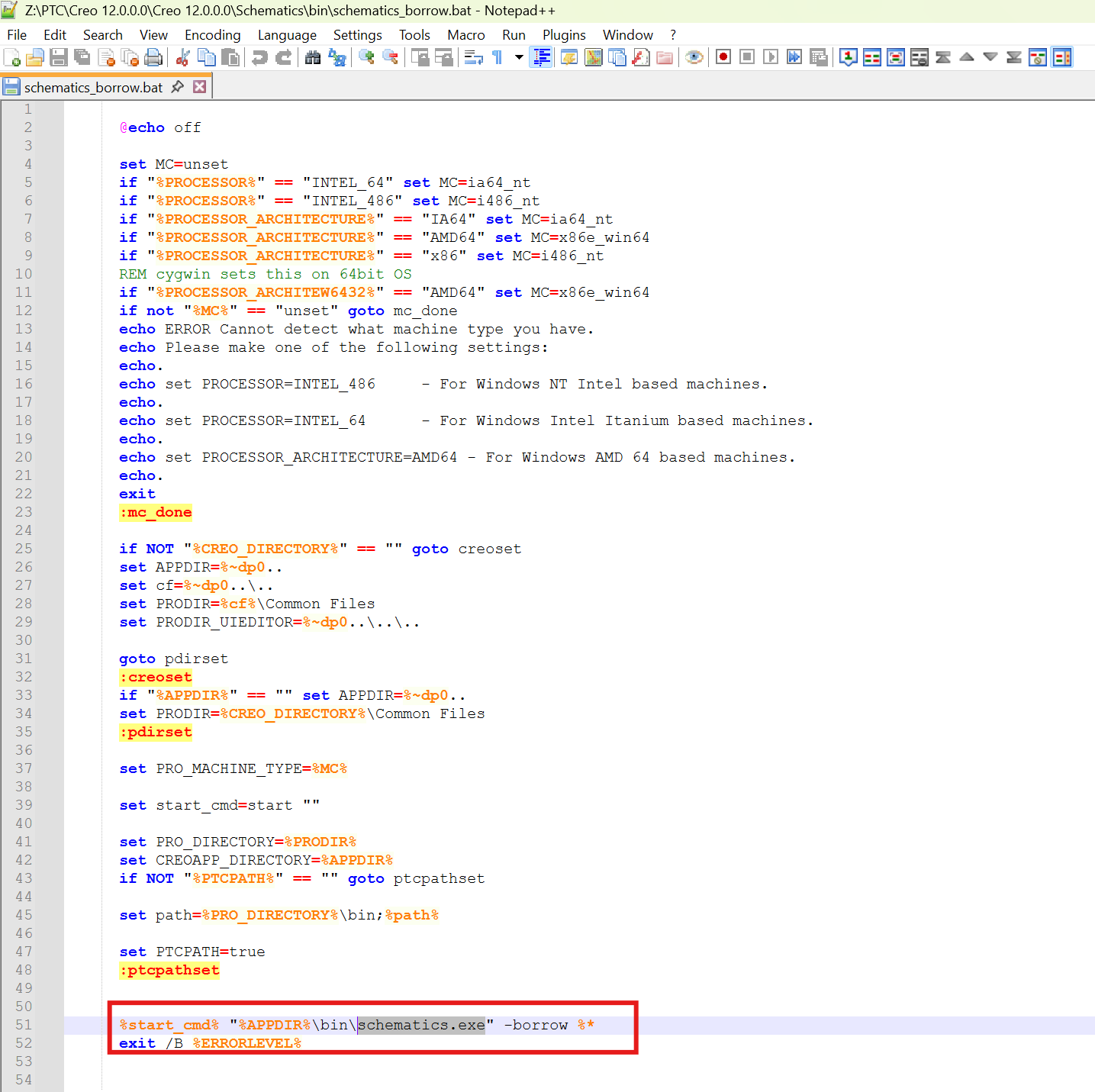1095x1092 pixels.
Task: Click the Close All documents icon
Action: (130, 57)
